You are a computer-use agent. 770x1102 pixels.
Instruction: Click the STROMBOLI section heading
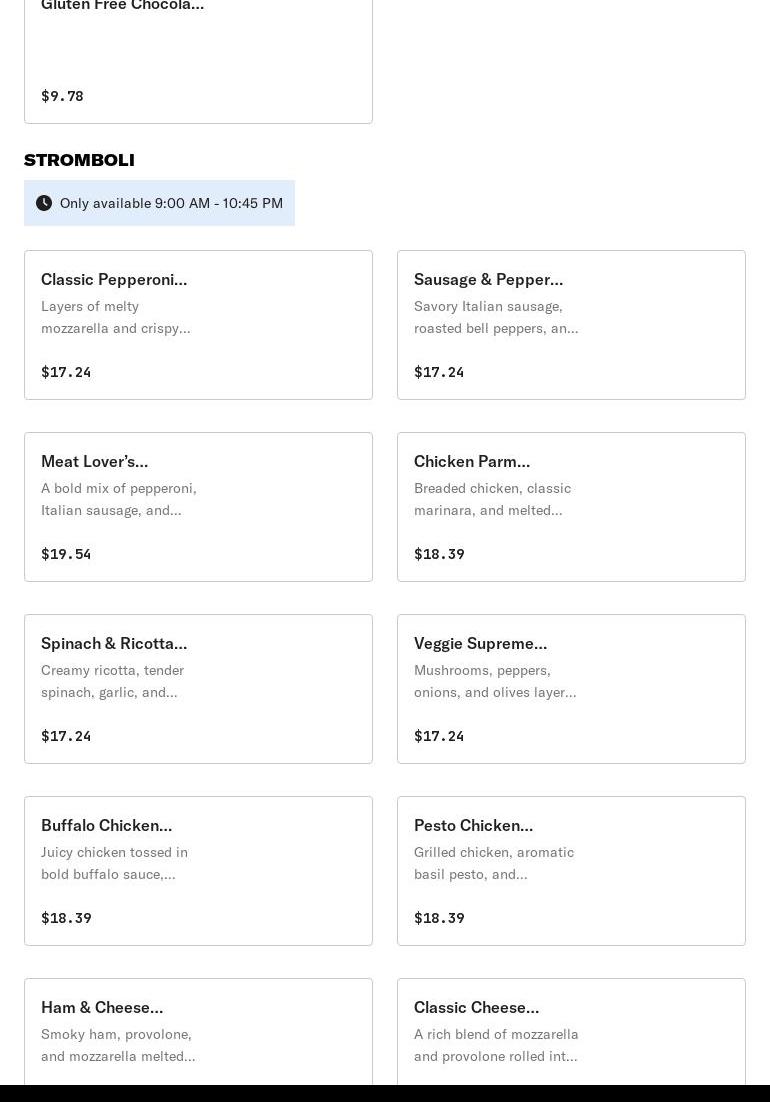[79, 160]
